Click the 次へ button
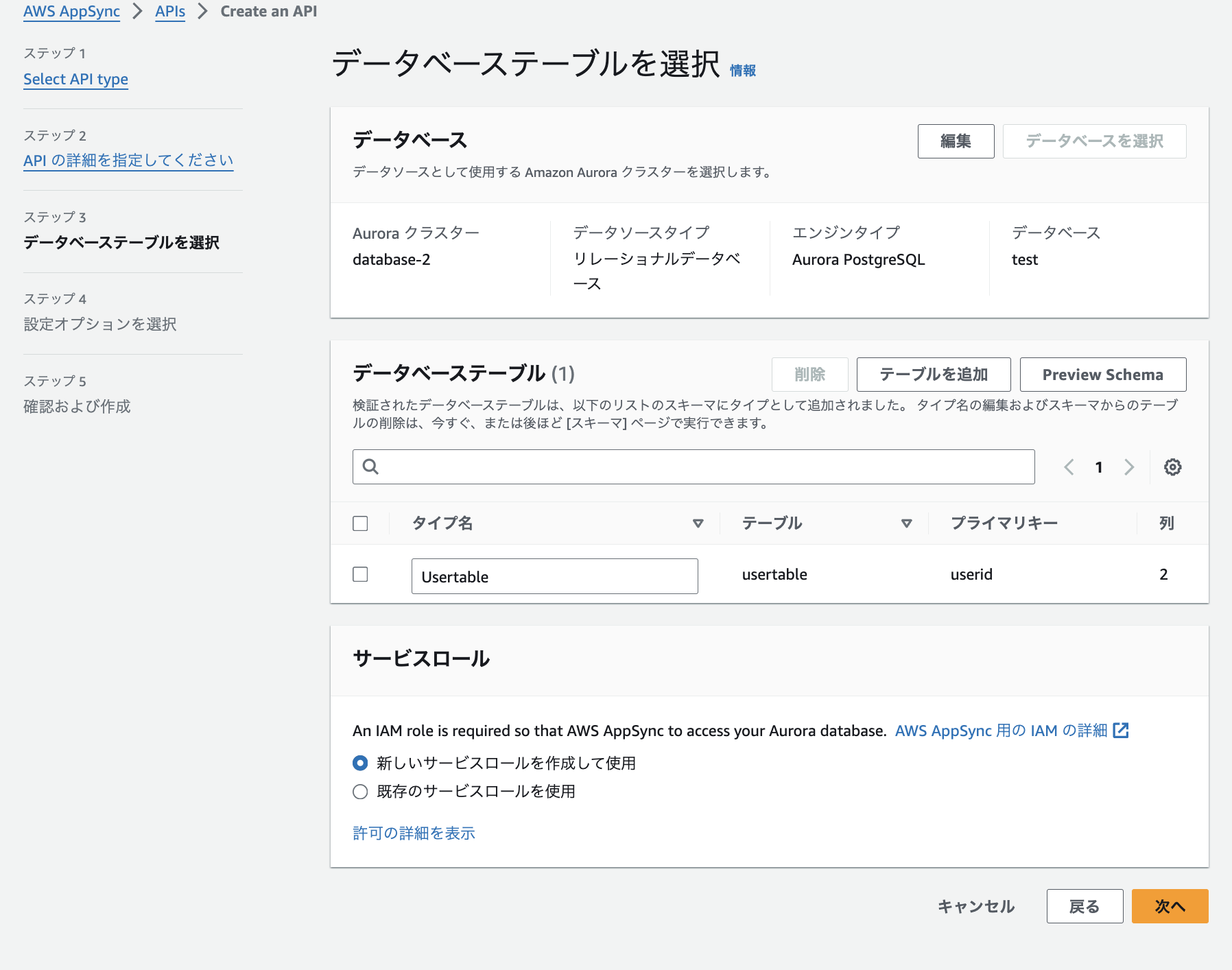This screenshot has width=1232, height=970. [1170, 906]
